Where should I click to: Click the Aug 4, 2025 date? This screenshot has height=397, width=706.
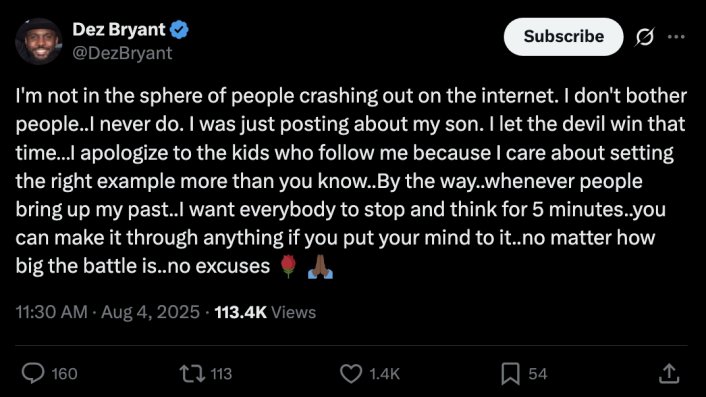[150, 312]
